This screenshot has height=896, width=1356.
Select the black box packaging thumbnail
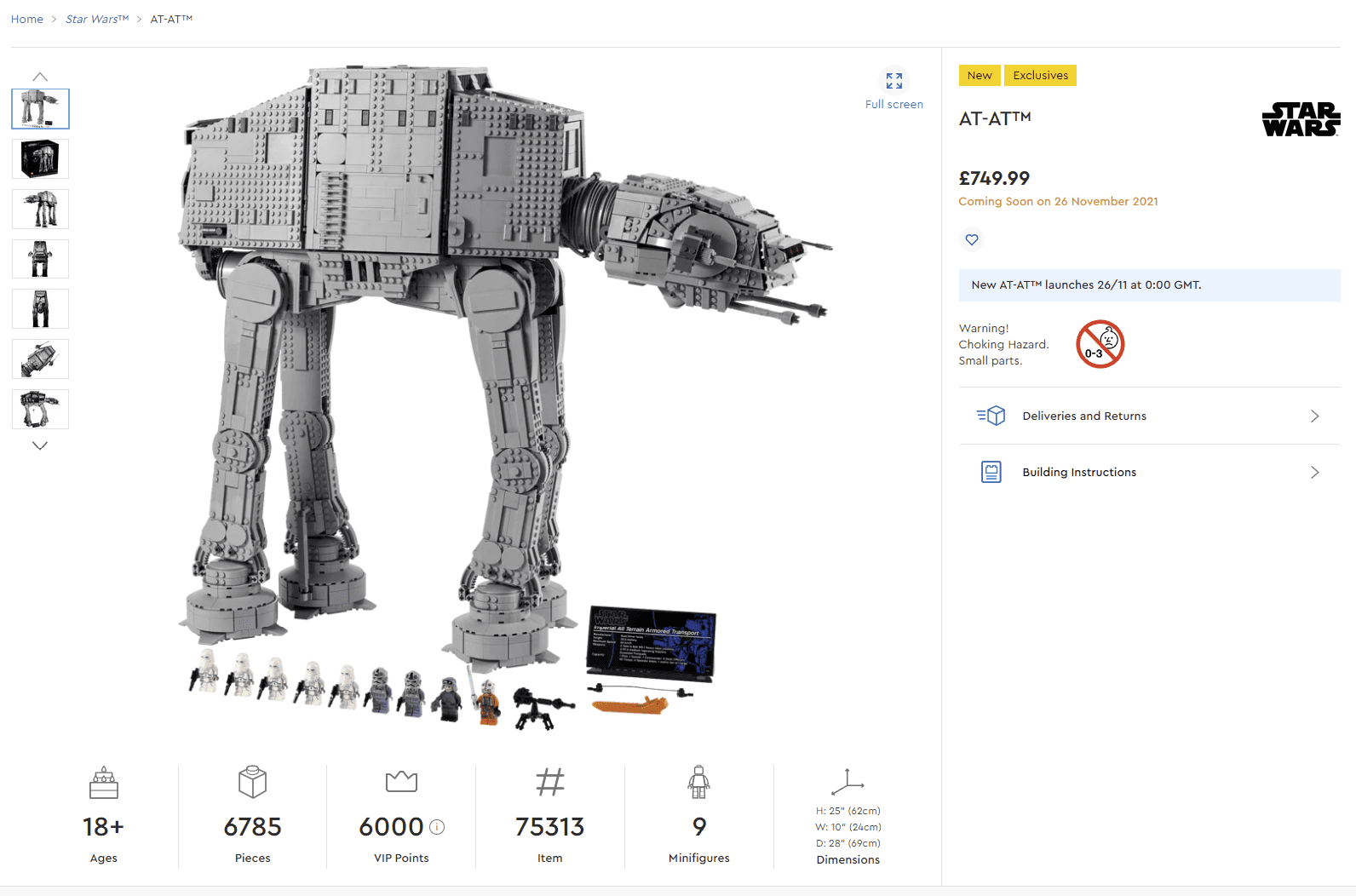coord(40,159)
